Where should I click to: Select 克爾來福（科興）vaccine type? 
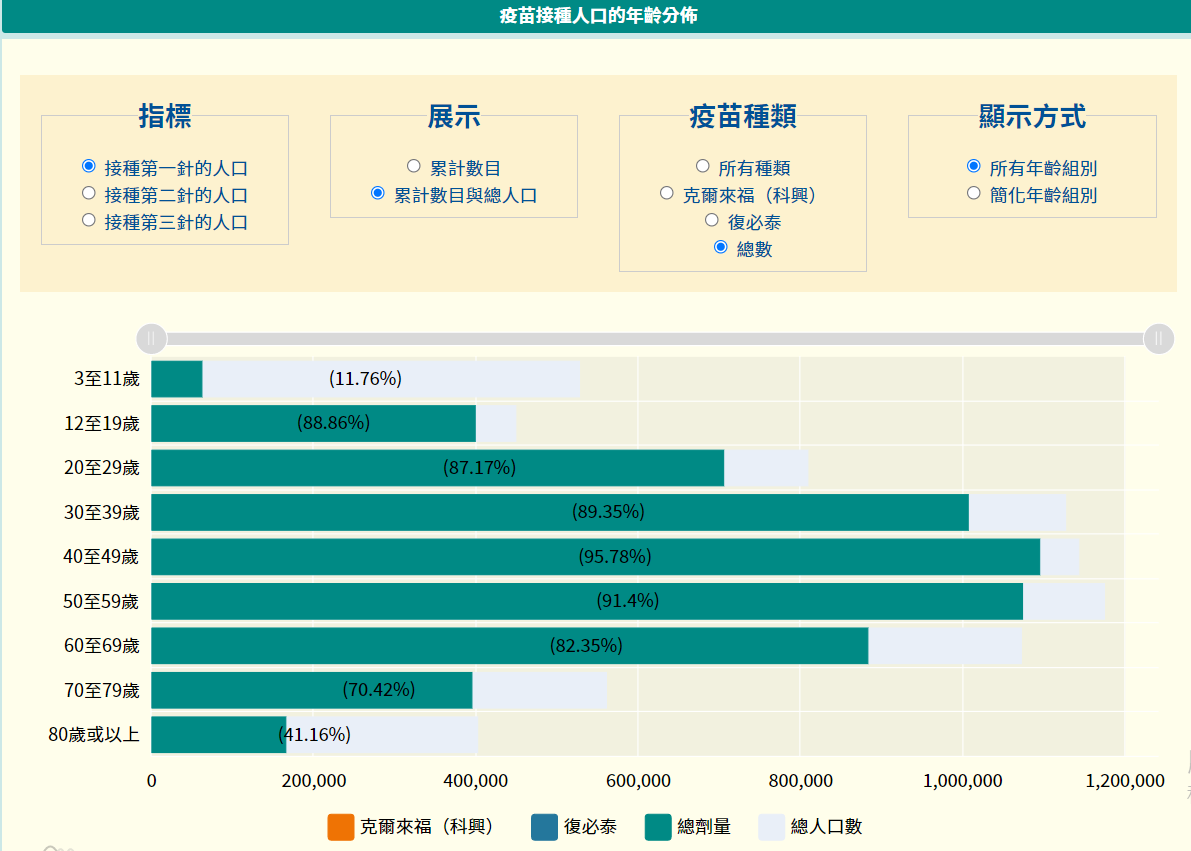666,192
